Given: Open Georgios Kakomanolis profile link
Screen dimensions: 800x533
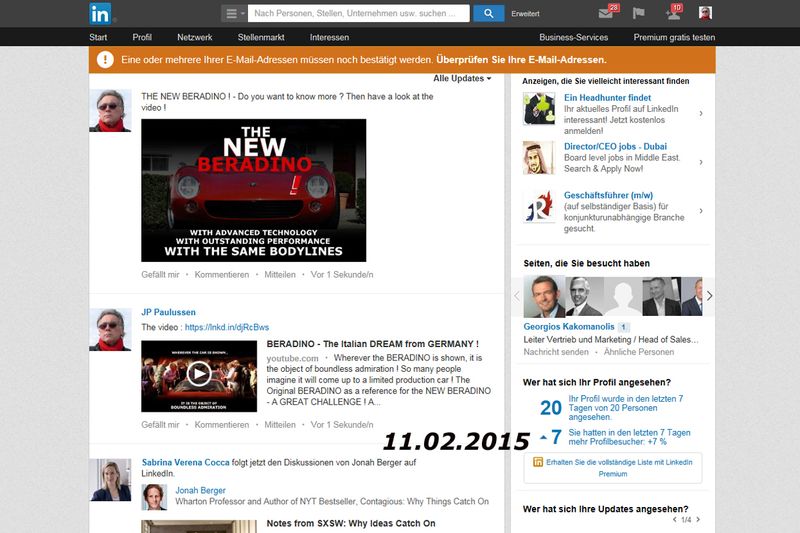Looking at the screenshot, I should tap(569, 326).
